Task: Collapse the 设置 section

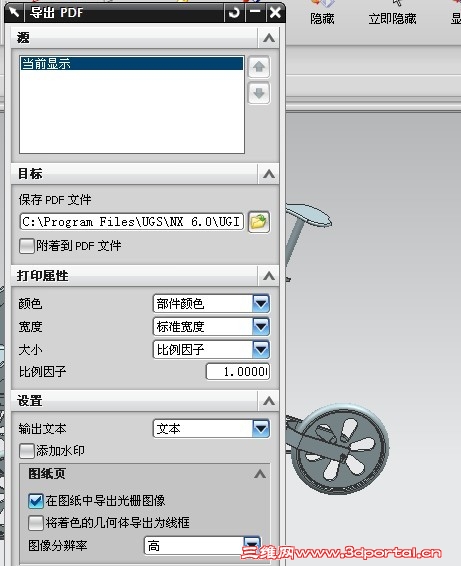Action: [269, 401]
